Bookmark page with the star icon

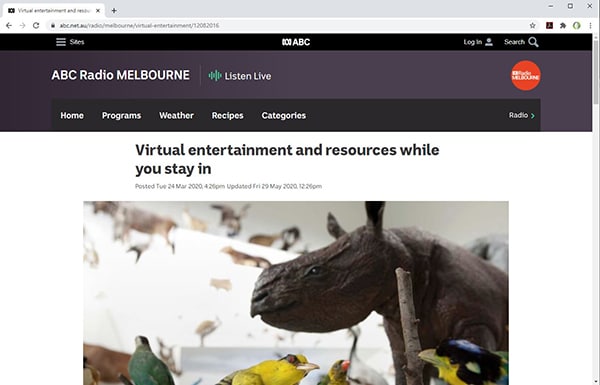[x=532, y=25]
